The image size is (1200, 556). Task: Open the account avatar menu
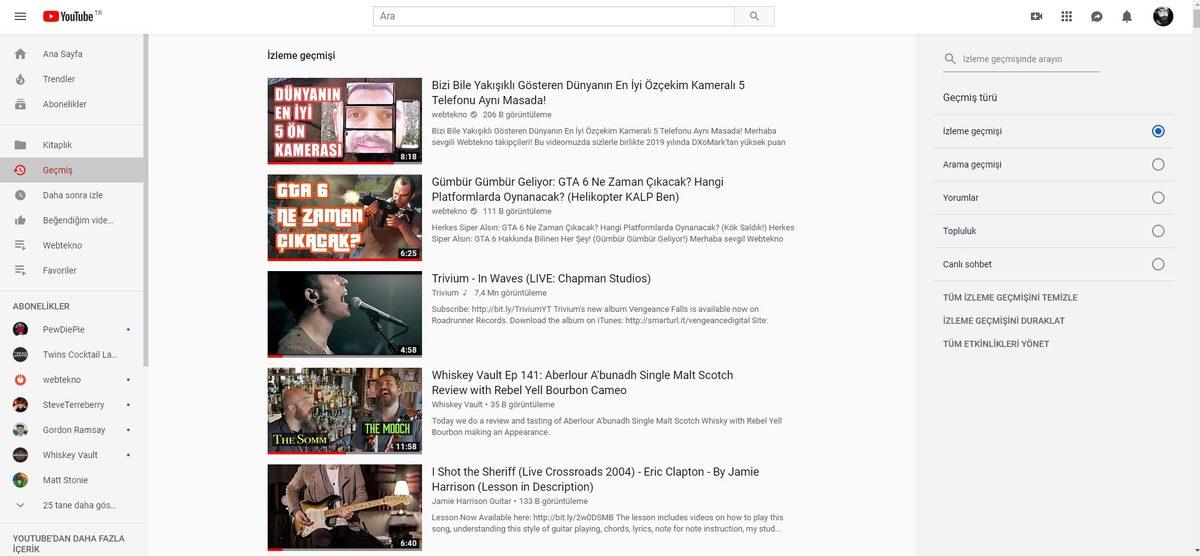point(1163,16)
